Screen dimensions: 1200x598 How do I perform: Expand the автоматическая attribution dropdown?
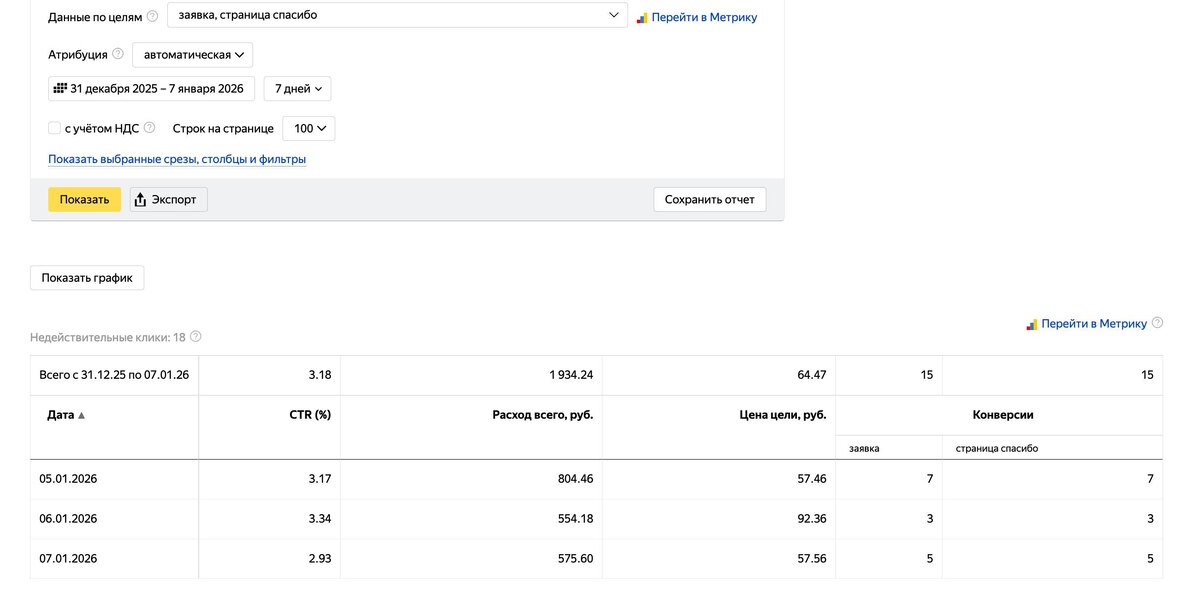[193, 54]
